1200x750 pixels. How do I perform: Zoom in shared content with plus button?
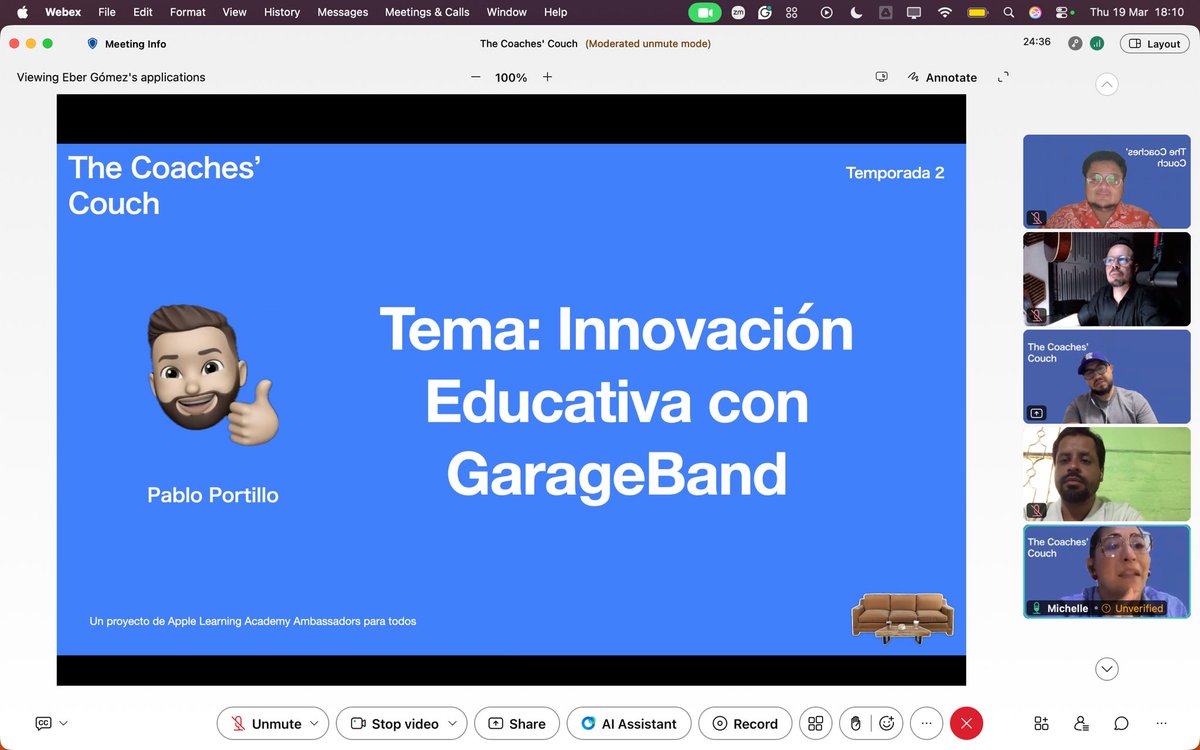[547, 77]
